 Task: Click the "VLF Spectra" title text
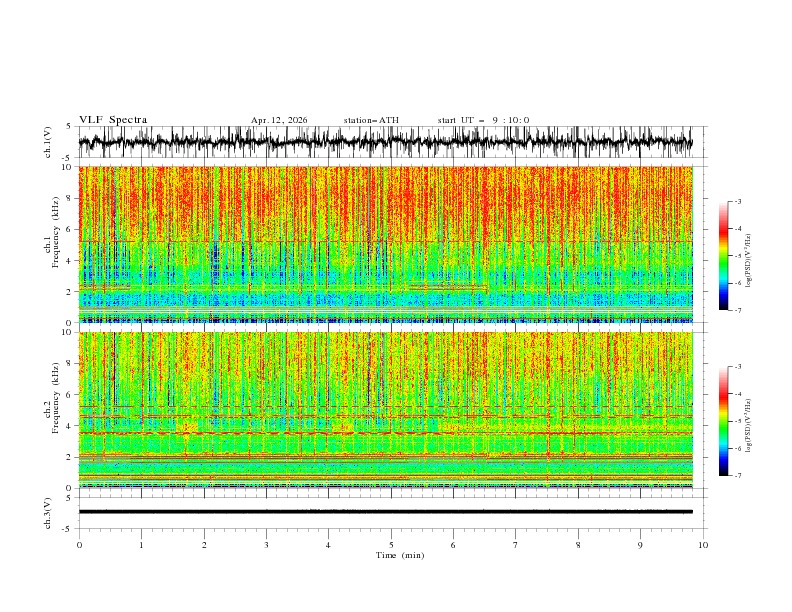pos(113,120)
